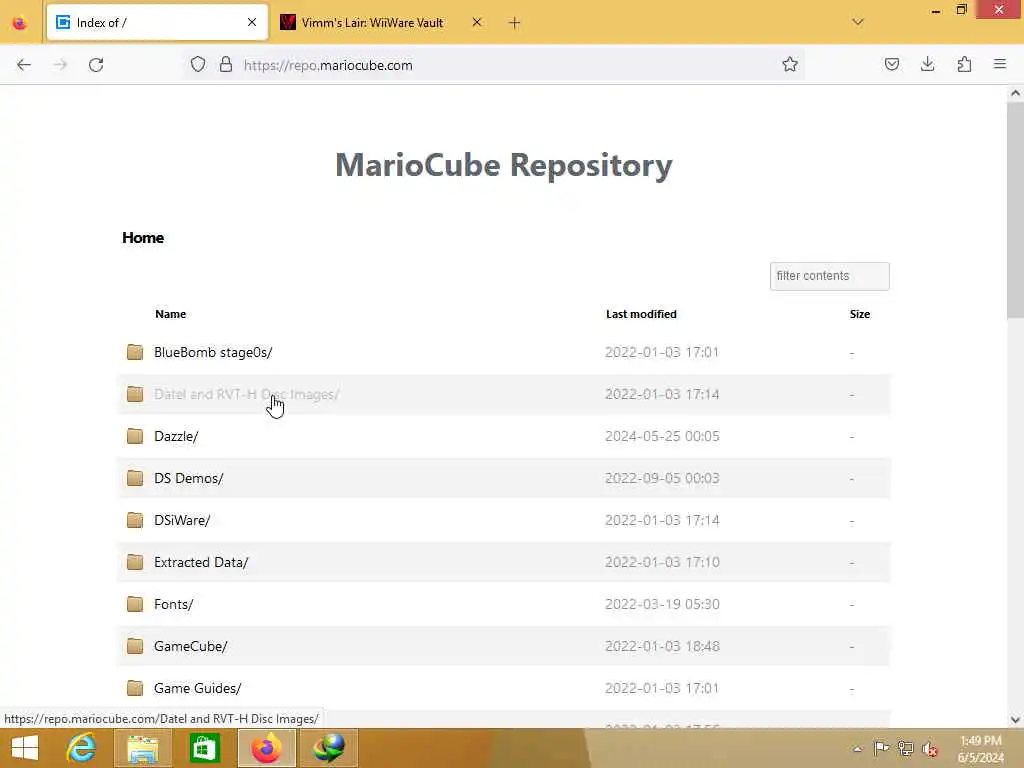Click date 2024-05-25 00:05 in Dazzle row
Image resolution: width=1024 pixels, height=768 pixels.
tap(662, 436)
